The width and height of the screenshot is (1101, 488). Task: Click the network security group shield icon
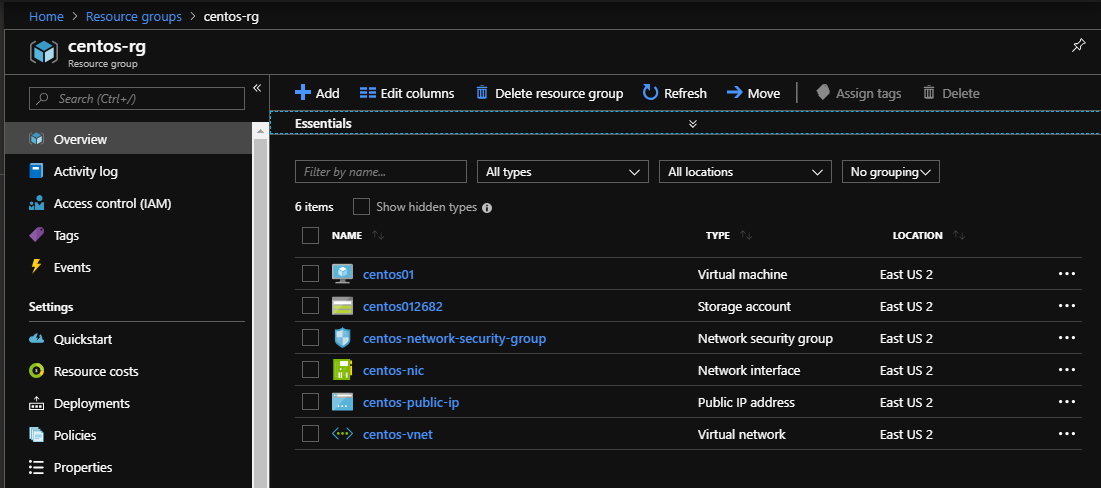tap(342, 338)
